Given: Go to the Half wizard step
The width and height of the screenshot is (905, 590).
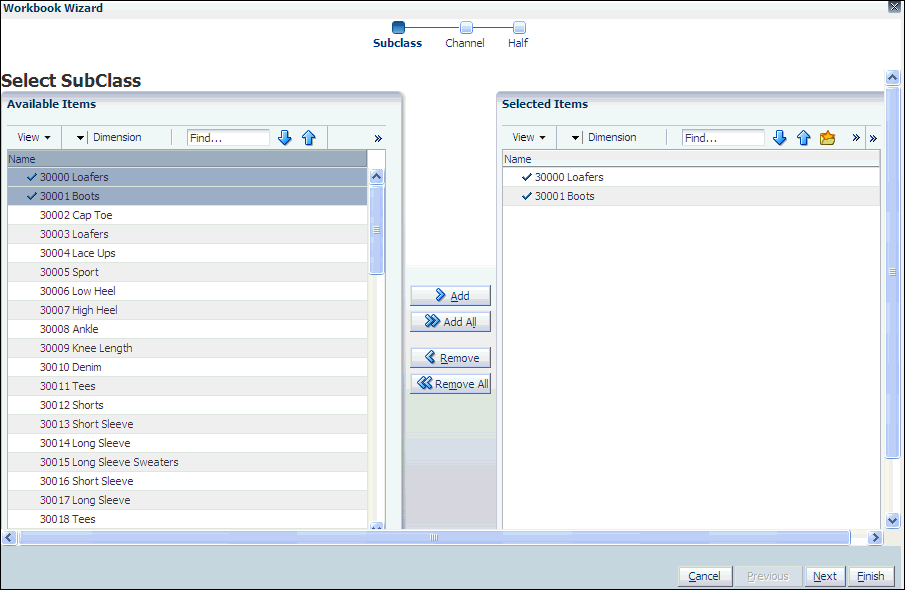Looking at the screenshot, I should pyautogui.click(x=518, y=43).
